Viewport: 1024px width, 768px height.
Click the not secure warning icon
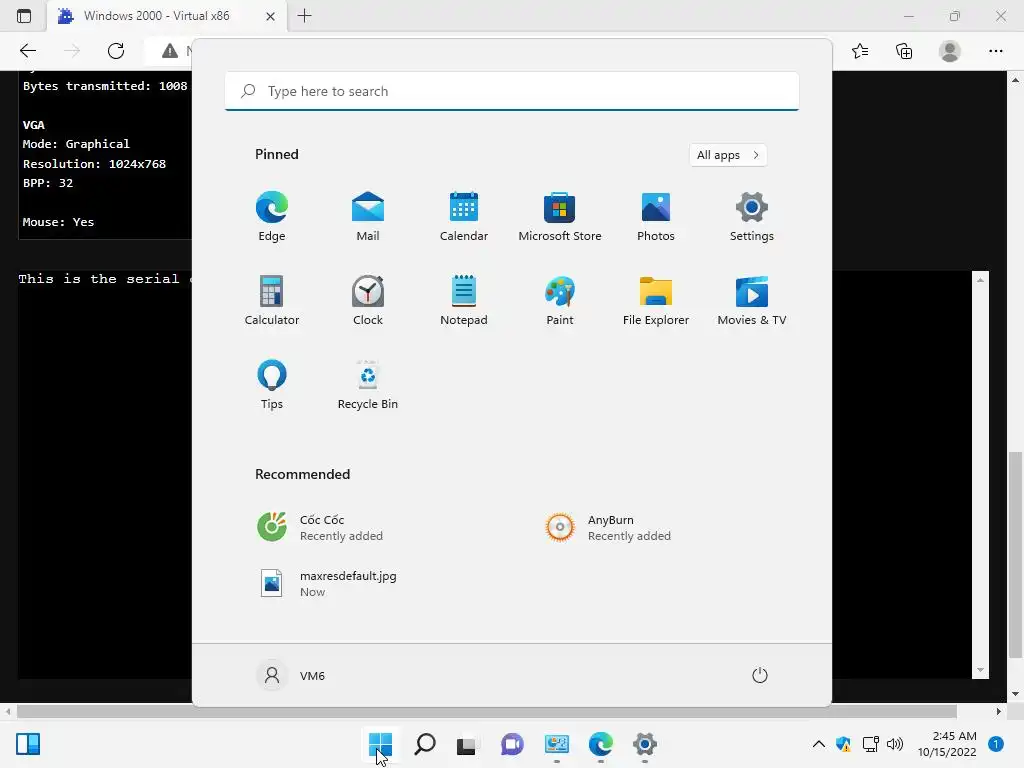(x=170, y=51)
